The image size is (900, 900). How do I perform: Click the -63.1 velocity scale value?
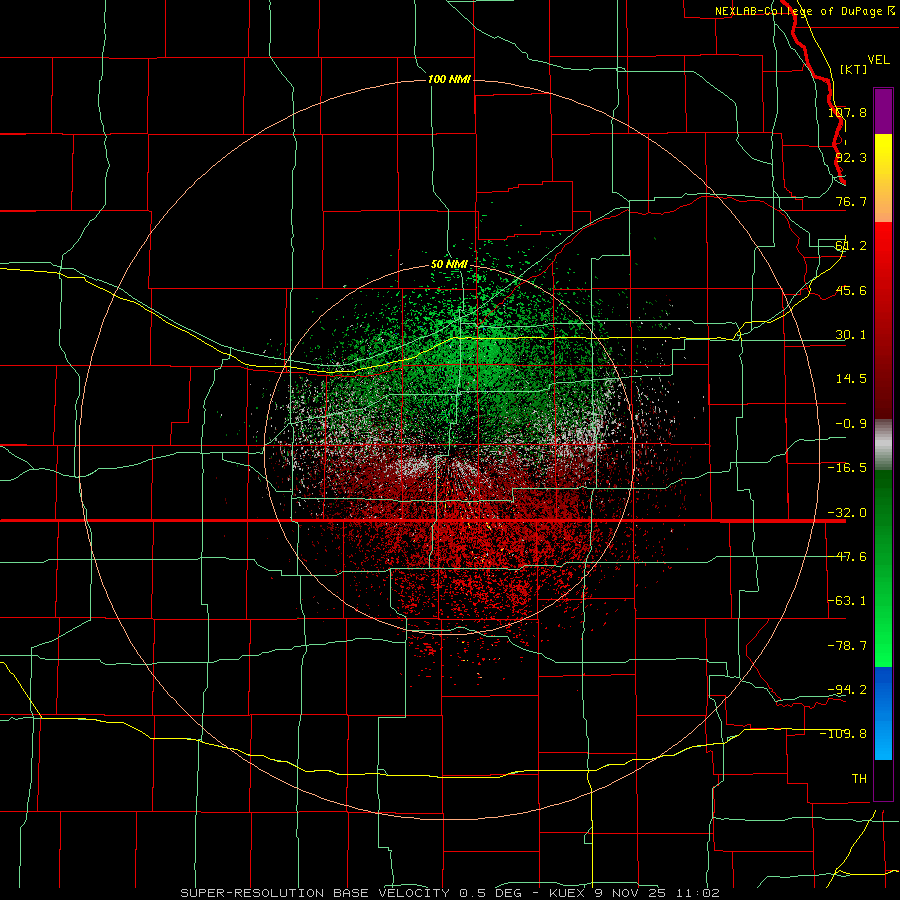point(847,601)
